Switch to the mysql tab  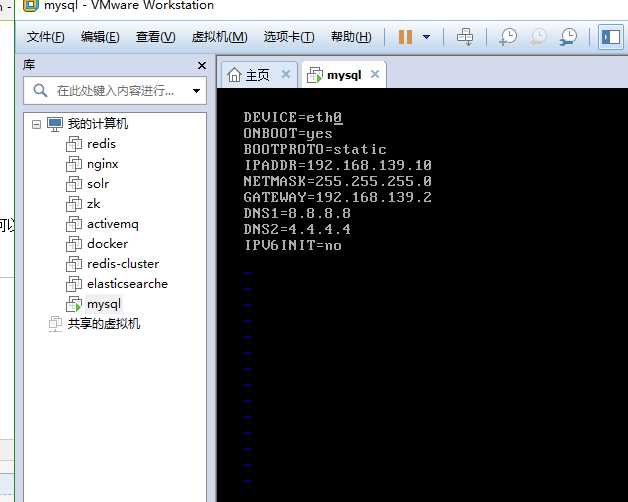coord(344,75)
